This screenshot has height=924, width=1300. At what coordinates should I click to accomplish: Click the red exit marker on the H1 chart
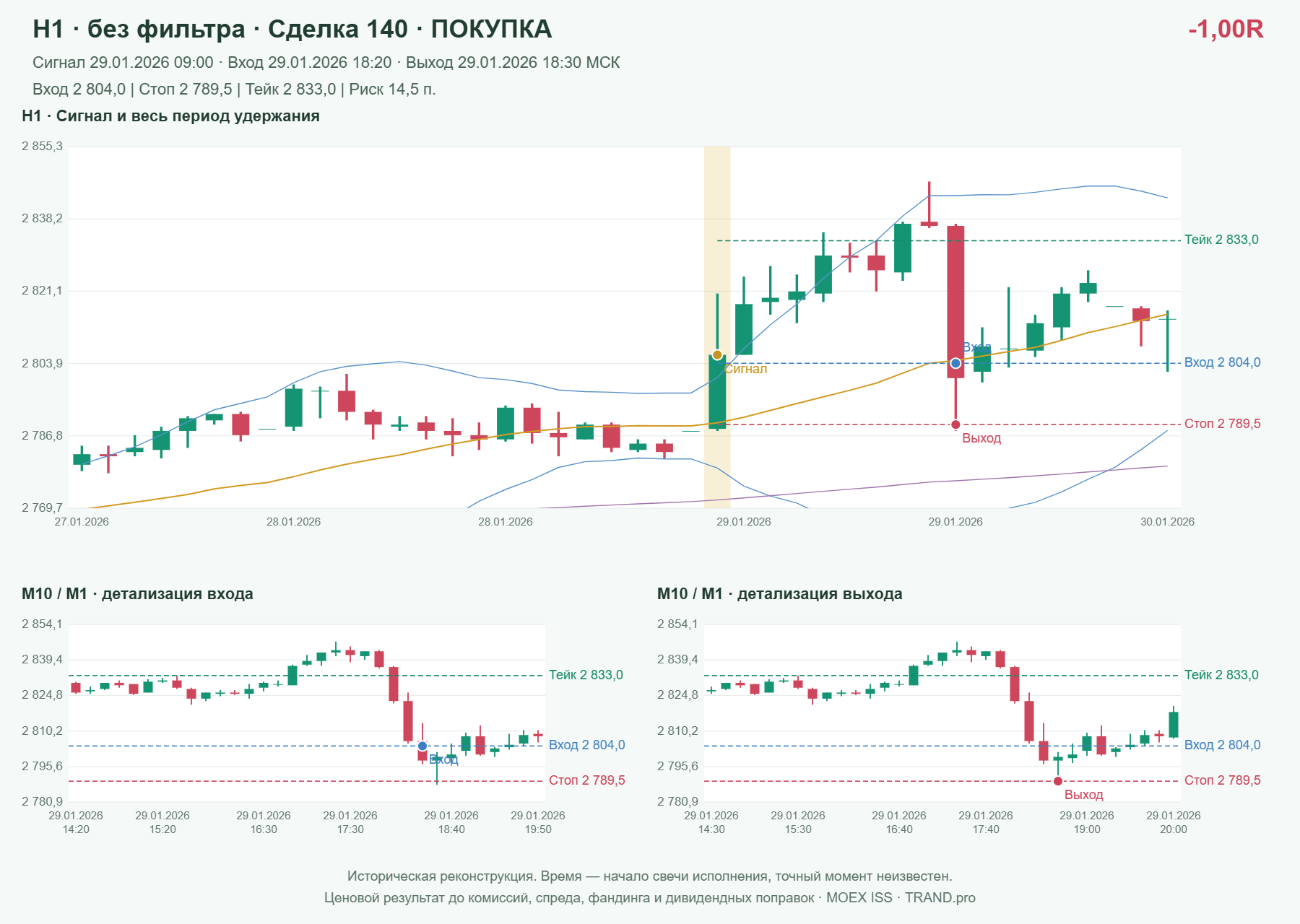coord(955,424)
